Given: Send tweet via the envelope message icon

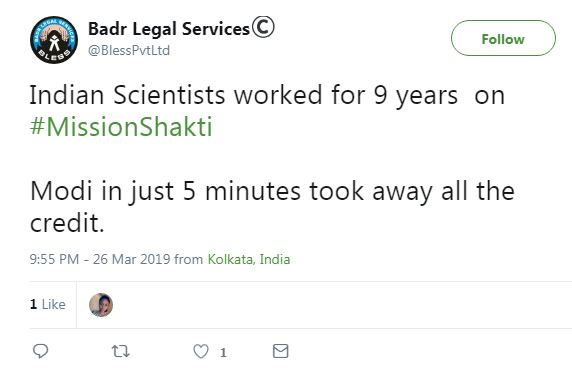Looking at the screenshot, I should click(x=281, y=351).
